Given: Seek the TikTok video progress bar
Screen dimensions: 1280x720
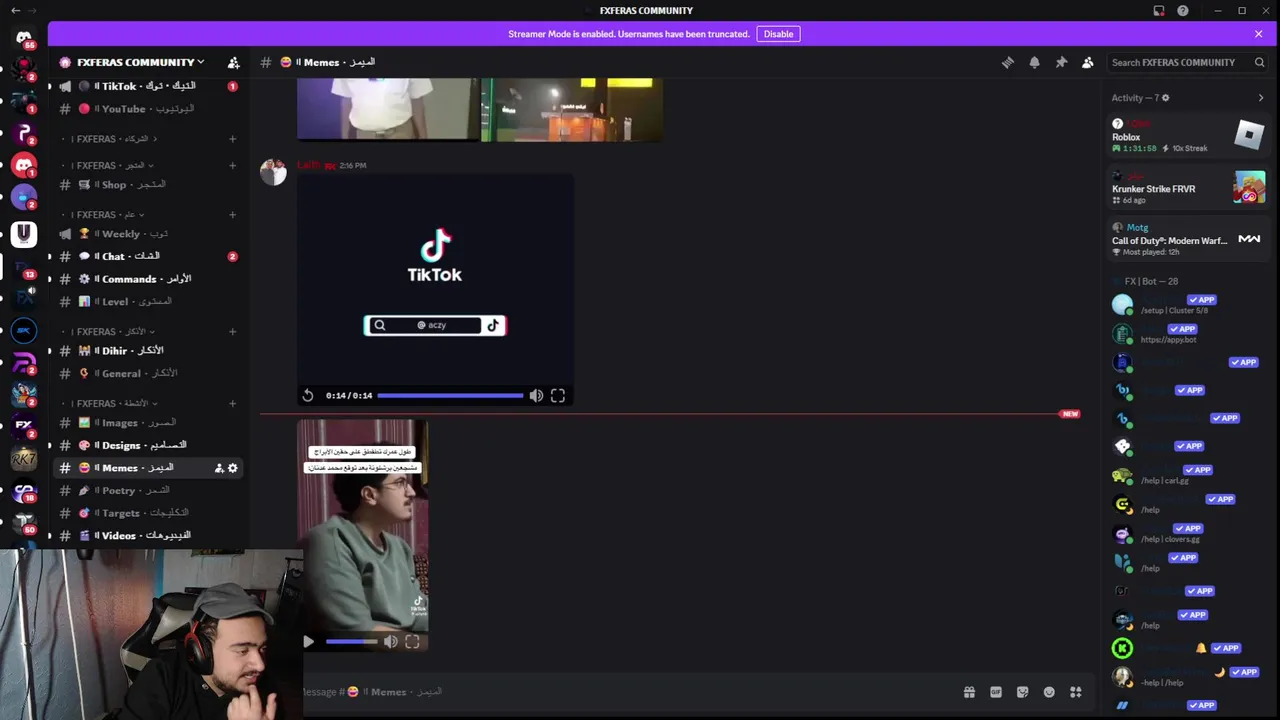Looking at the screenshot, I should tap(450, 396).
